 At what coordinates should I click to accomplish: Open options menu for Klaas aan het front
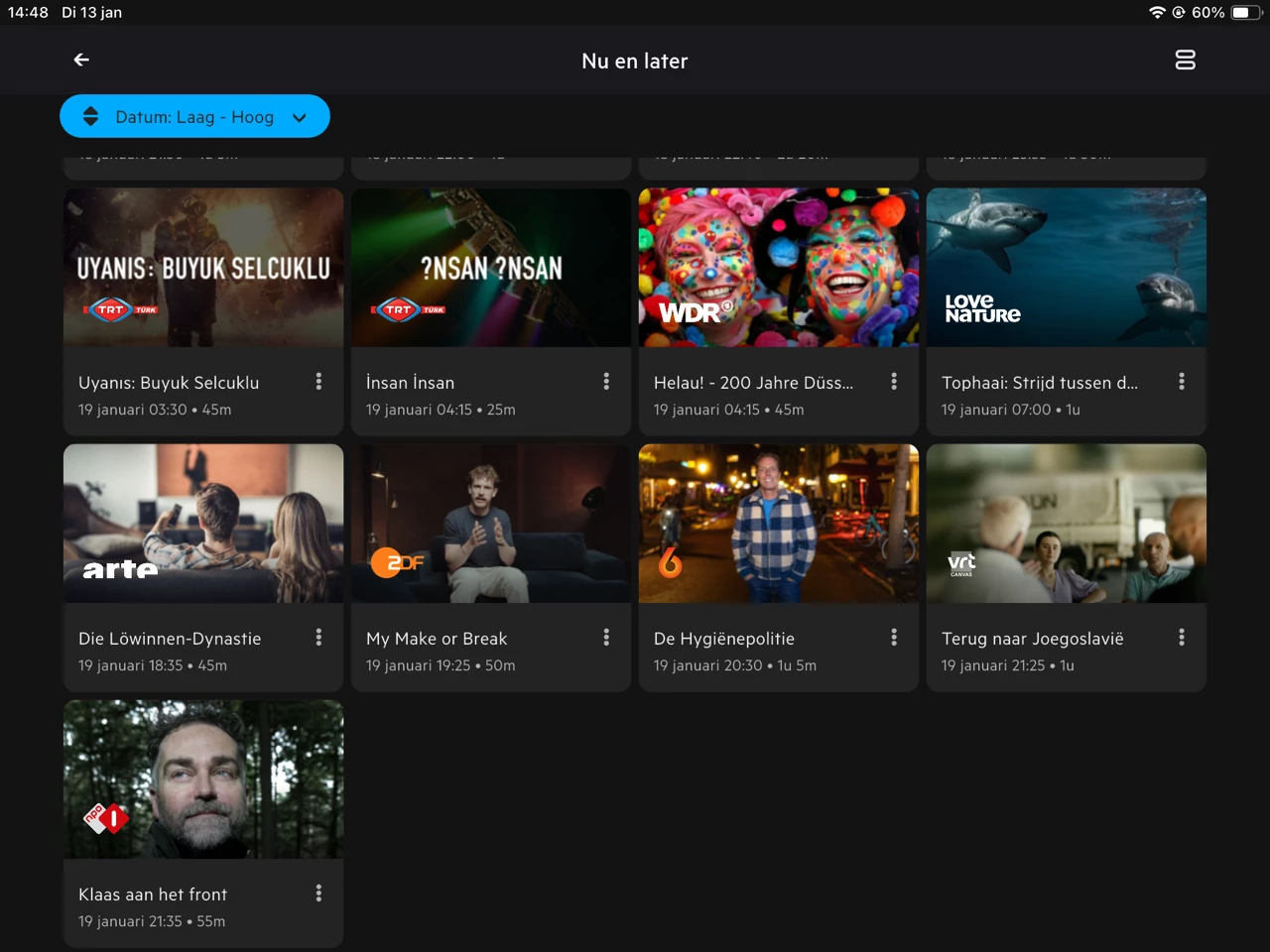pos(318,893)
